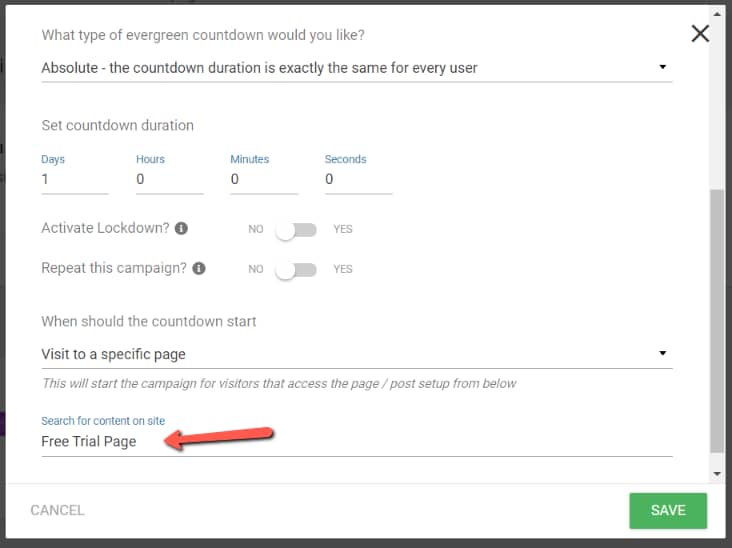
Task: Click the dialog's vertical scrollbar thumb
Action: [716, 320]
